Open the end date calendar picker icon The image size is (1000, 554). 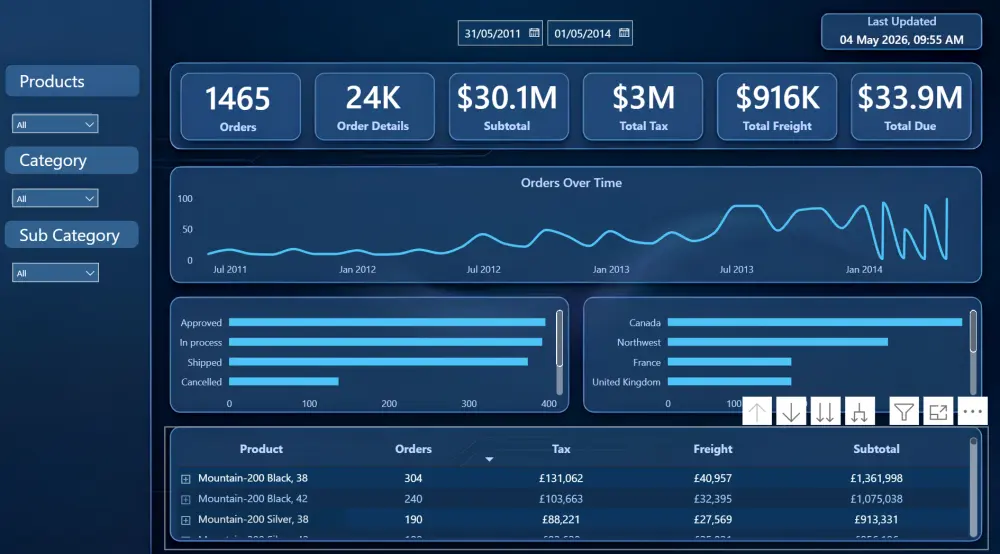624,33
